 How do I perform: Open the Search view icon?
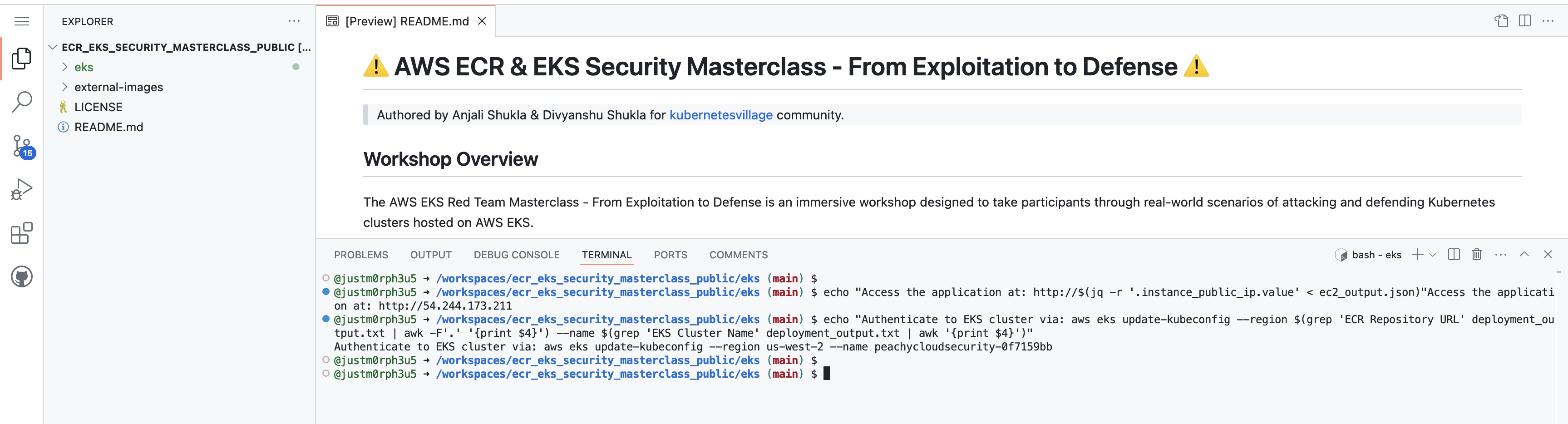[x=22, y=102]
